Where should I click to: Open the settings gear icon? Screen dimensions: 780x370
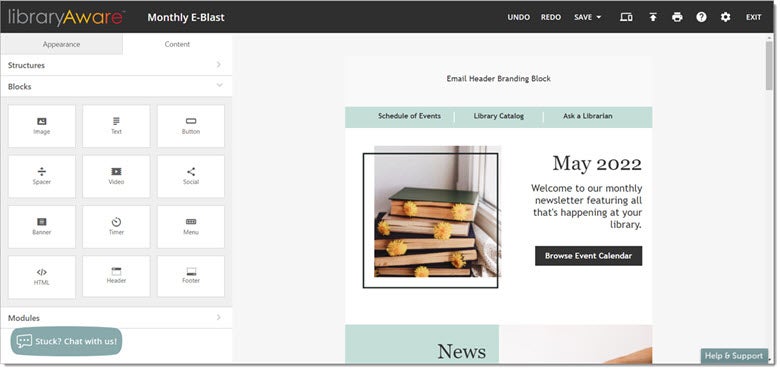tap(725, 17)
